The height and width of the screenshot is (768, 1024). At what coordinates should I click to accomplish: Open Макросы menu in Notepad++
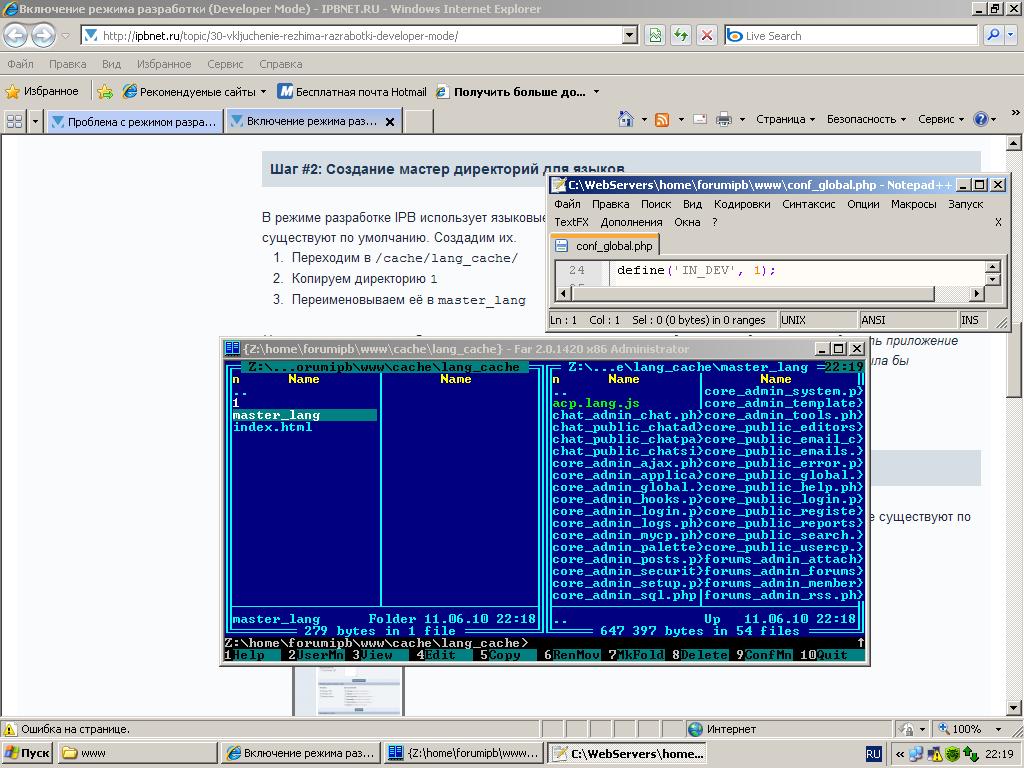pyautogui.click(x=914, y=204)
